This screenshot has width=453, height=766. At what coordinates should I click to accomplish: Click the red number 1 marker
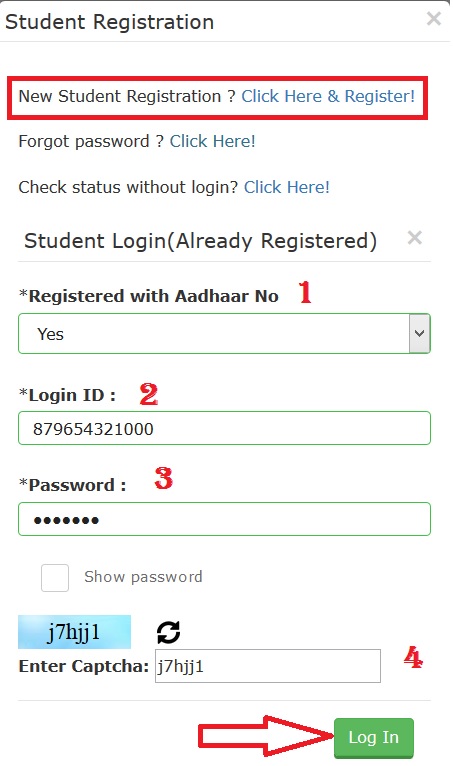pyautogui.click(x=305, y=292)
